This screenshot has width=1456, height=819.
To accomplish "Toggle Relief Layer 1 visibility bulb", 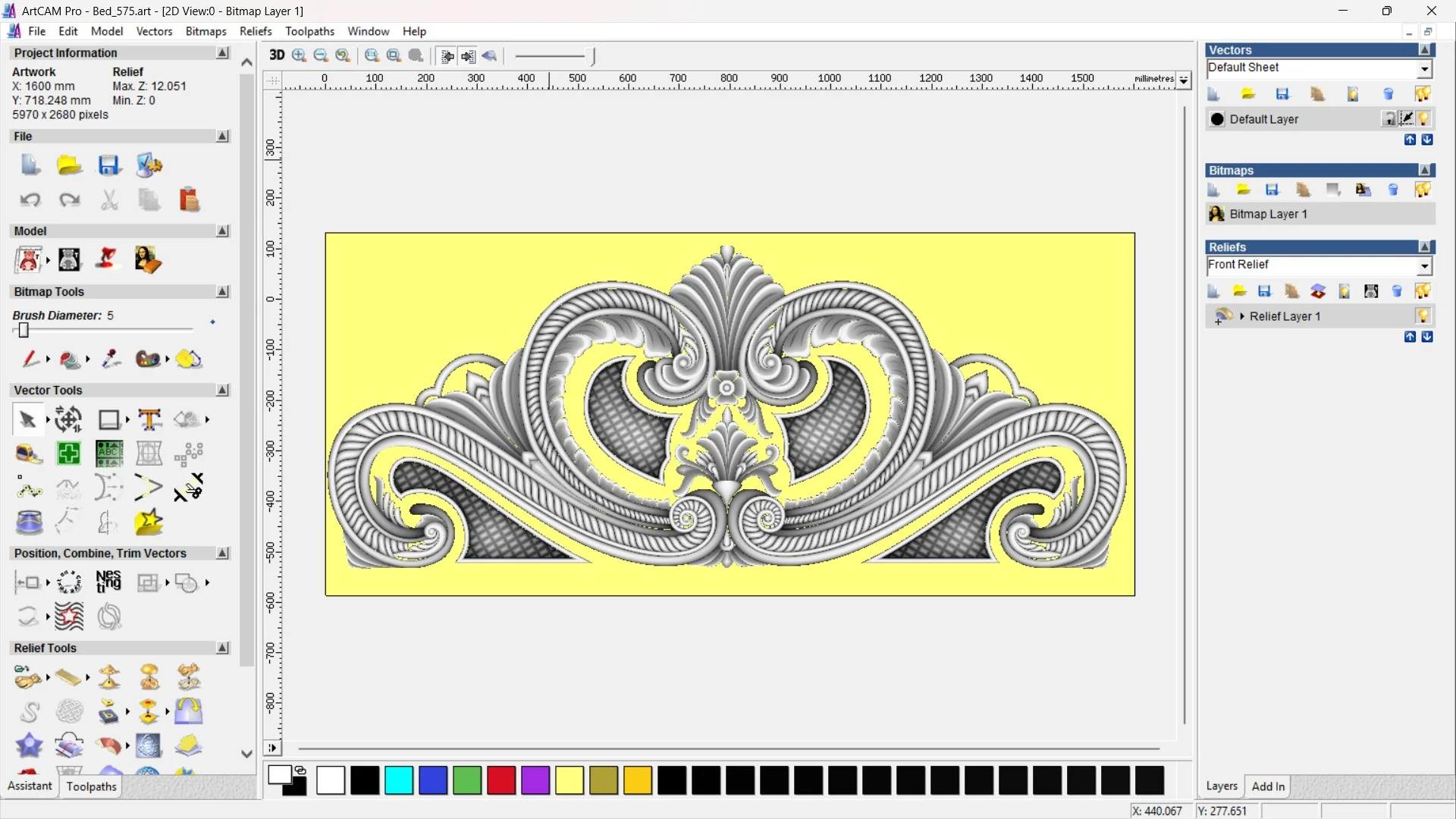I will click(1423, 316).
